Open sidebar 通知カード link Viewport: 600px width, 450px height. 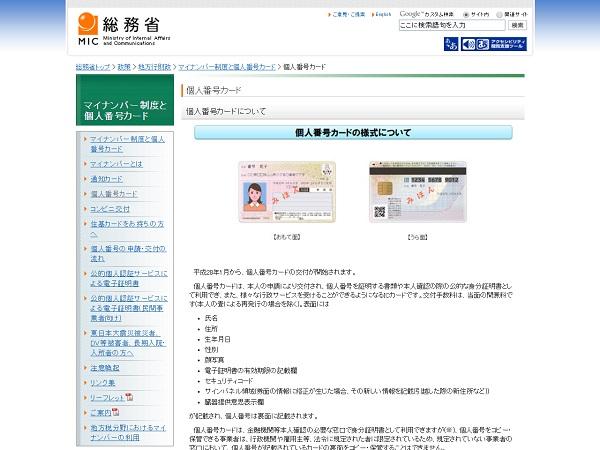[x=106, y=179]
